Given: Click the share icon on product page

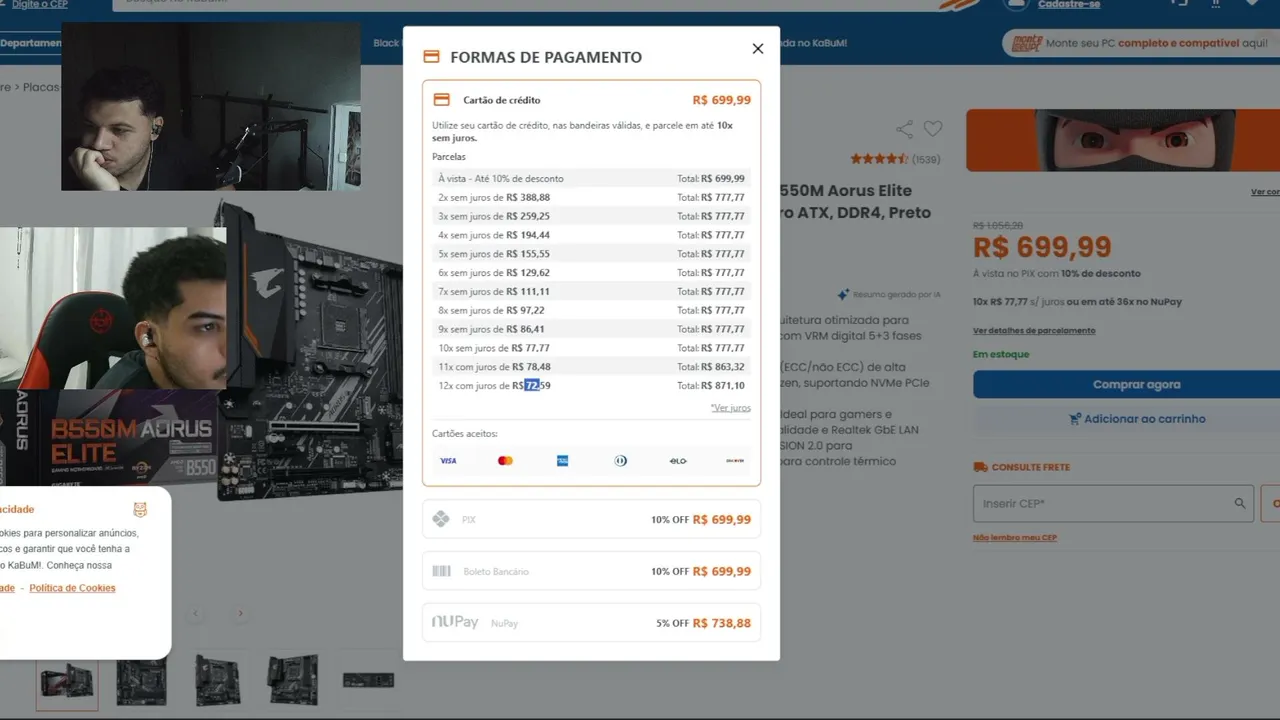Looking at the screenshot, I should (x=904, y=129).
